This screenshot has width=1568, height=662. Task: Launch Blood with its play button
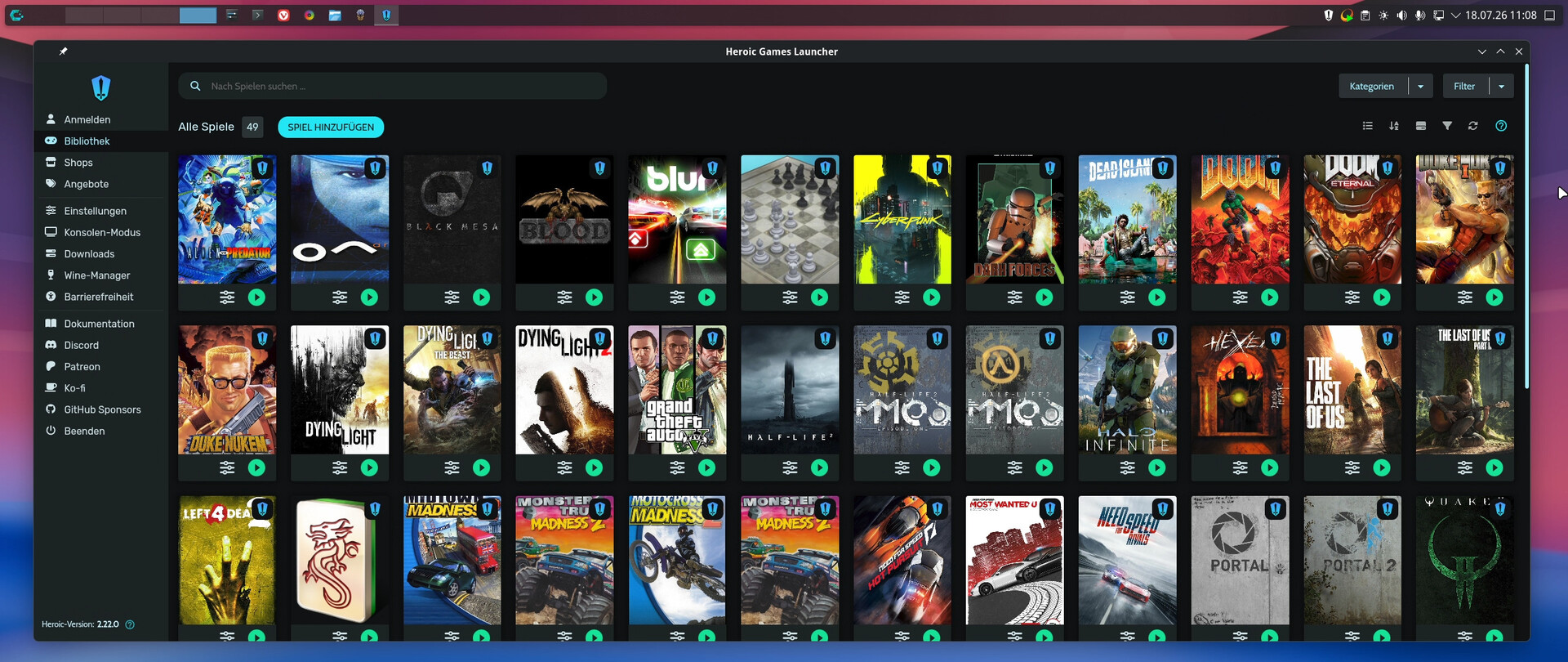click(595, 297)
